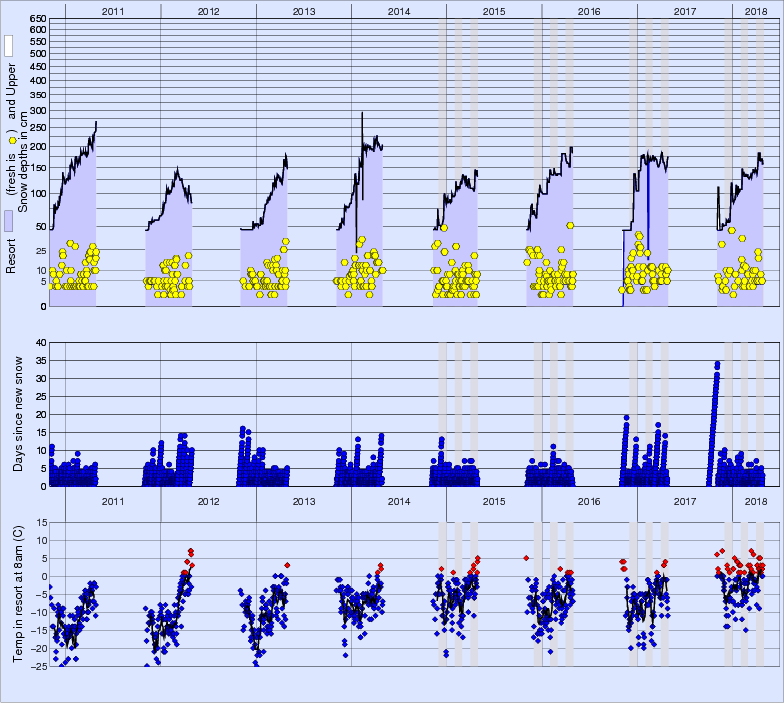The image size is (784, 703).
Task: Click the 2012 label below the days chart
Action: 208,500
